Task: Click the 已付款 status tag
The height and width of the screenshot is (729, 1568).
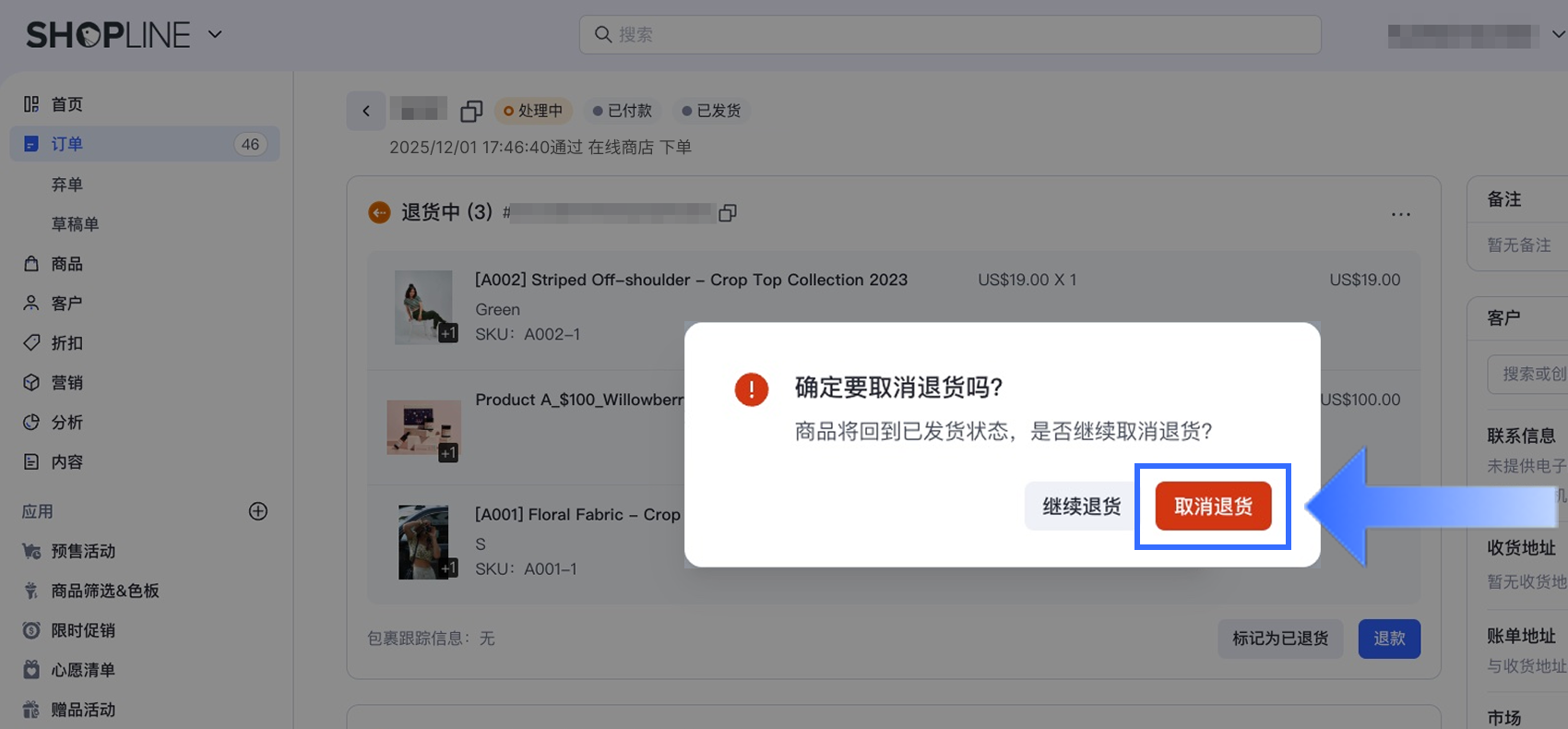Action: pyautogui.click(x=623, y=111)
